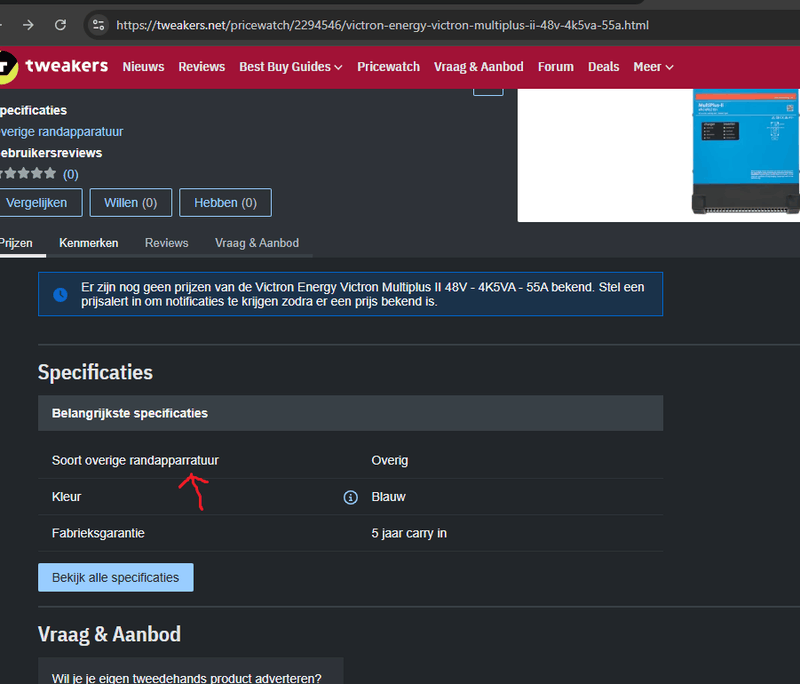This screenshot has height=684, width=800.
Task: Reload the page with refresh icon
Action: [60, 25]
